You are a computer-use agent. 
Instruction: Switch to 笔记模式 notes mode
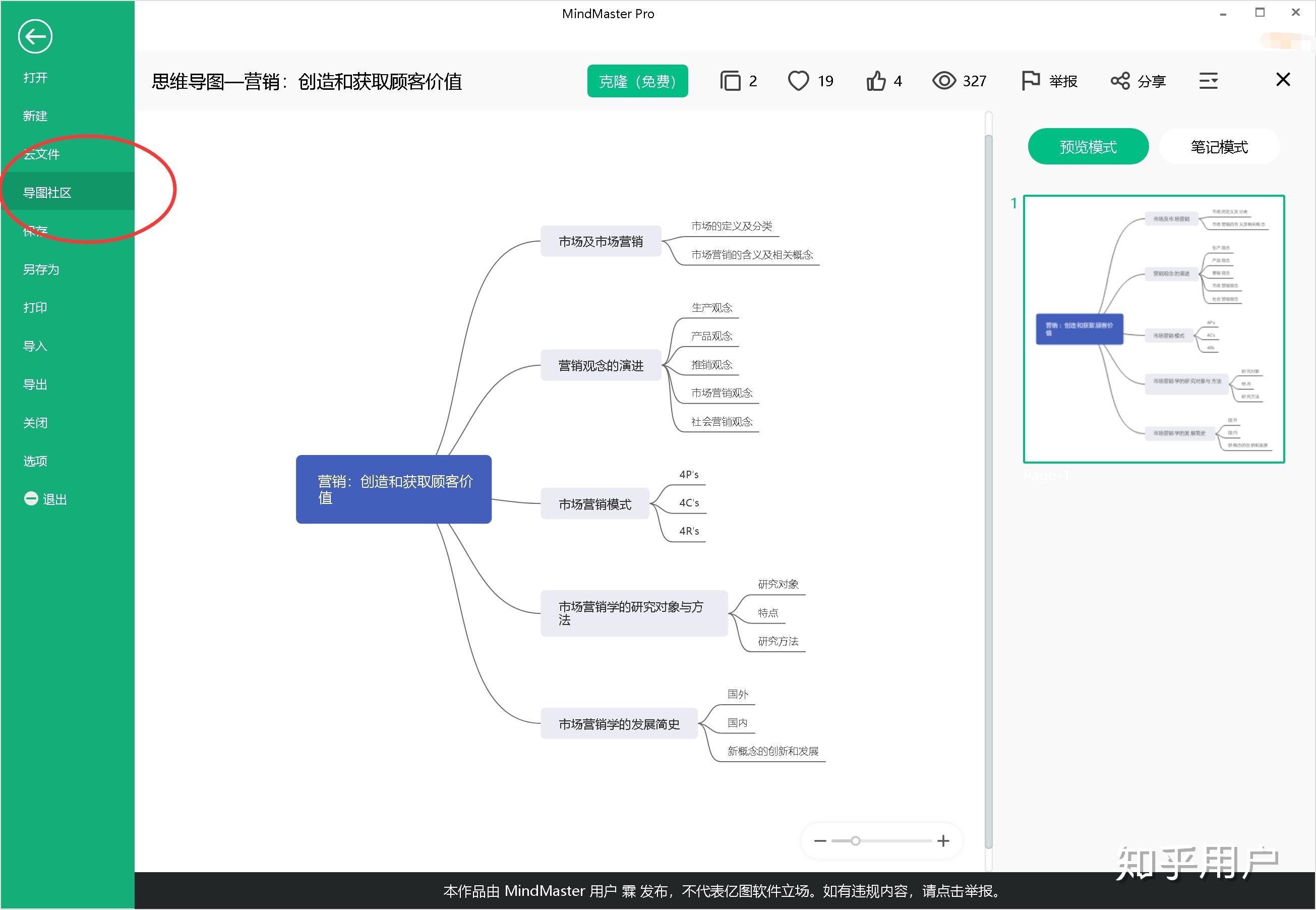pyautogui.click(x=1219, y=146)
